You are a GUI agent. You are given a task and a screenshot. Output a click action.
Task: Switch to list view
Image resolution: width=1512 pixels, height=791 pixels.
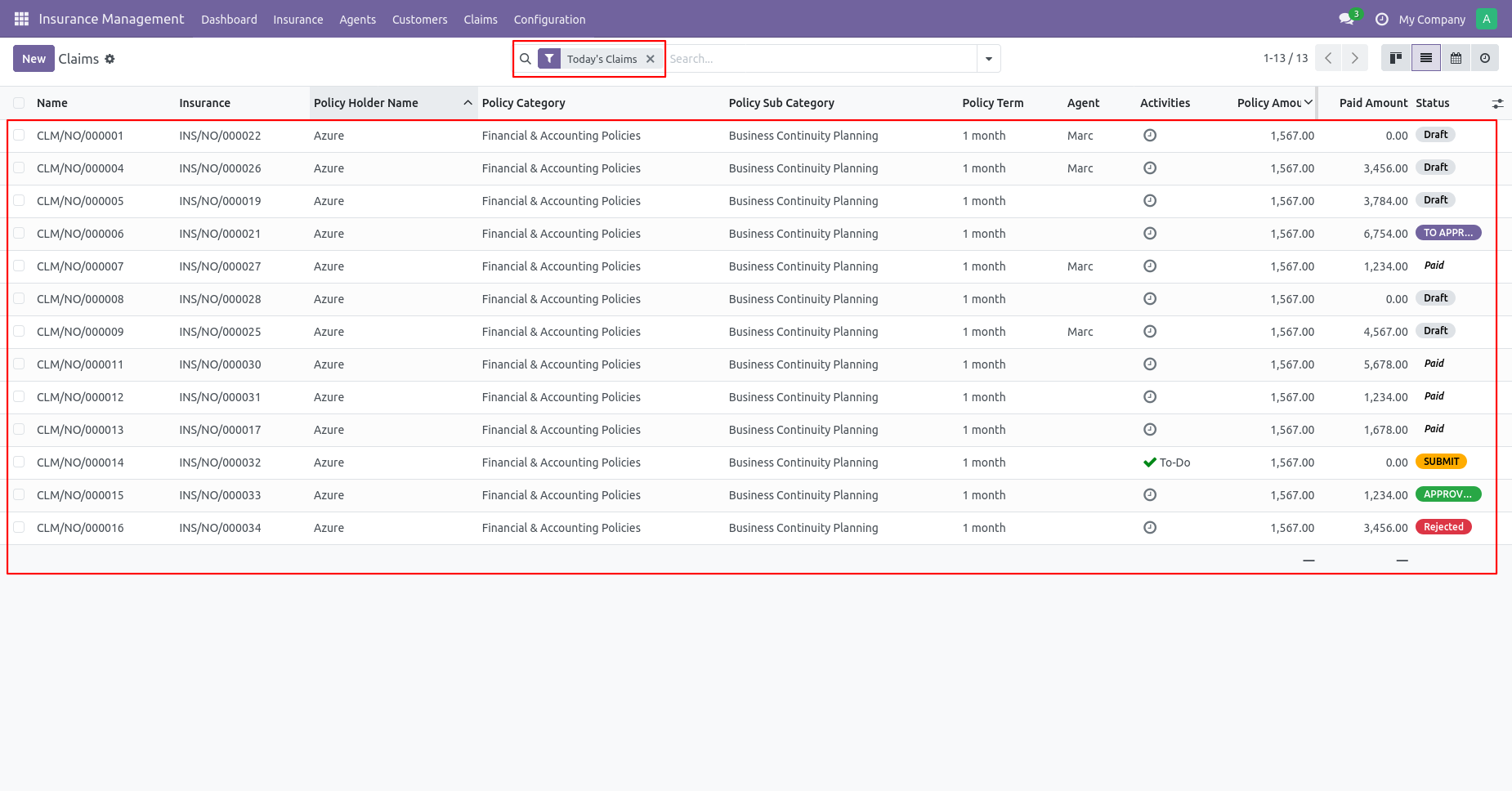coord(1426,58)
